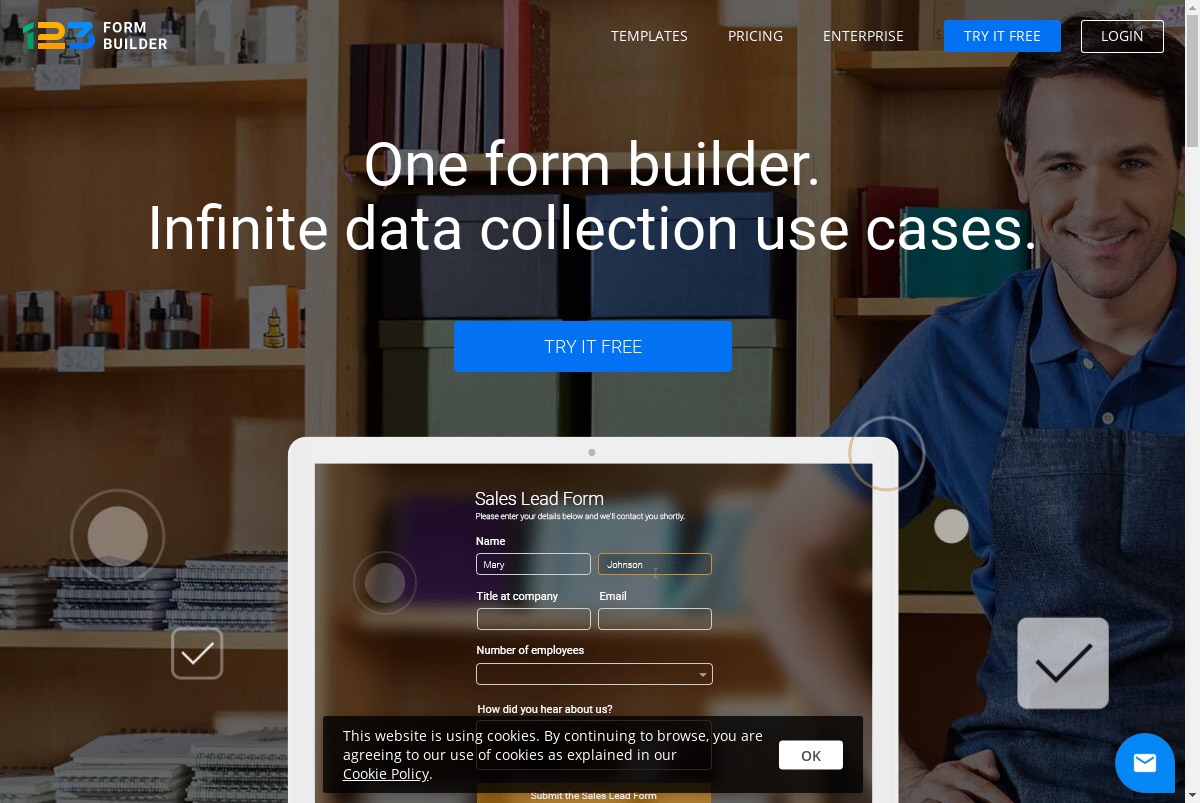Viewport: 1200px width, 803px height.
Task: Click the dropdown arrow in employees field
Action: pyautogui.click(x=703, y=675)
